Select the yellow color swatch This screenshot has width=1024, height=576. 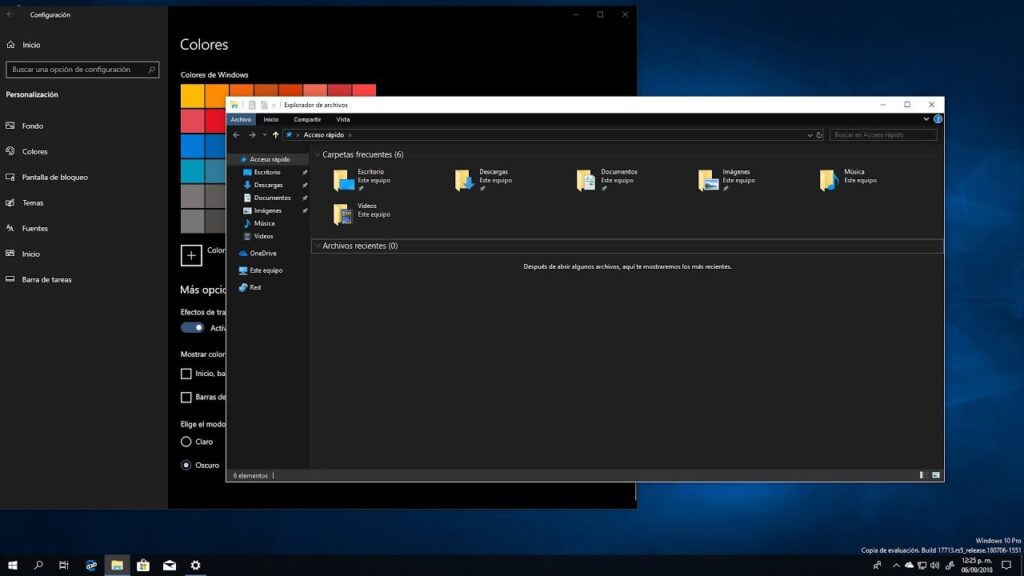point(192,95)
